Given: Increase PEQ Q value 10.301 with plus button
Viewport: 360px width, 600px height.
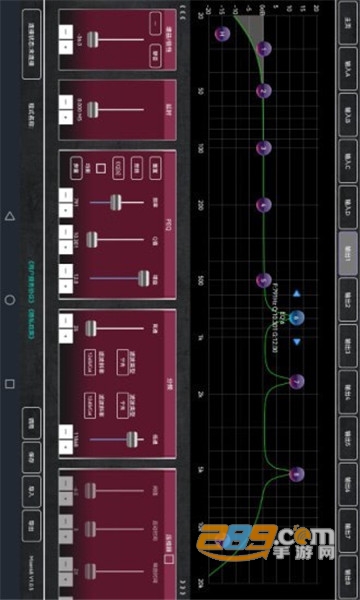Looking at the screenshot, I should [66, 247].
